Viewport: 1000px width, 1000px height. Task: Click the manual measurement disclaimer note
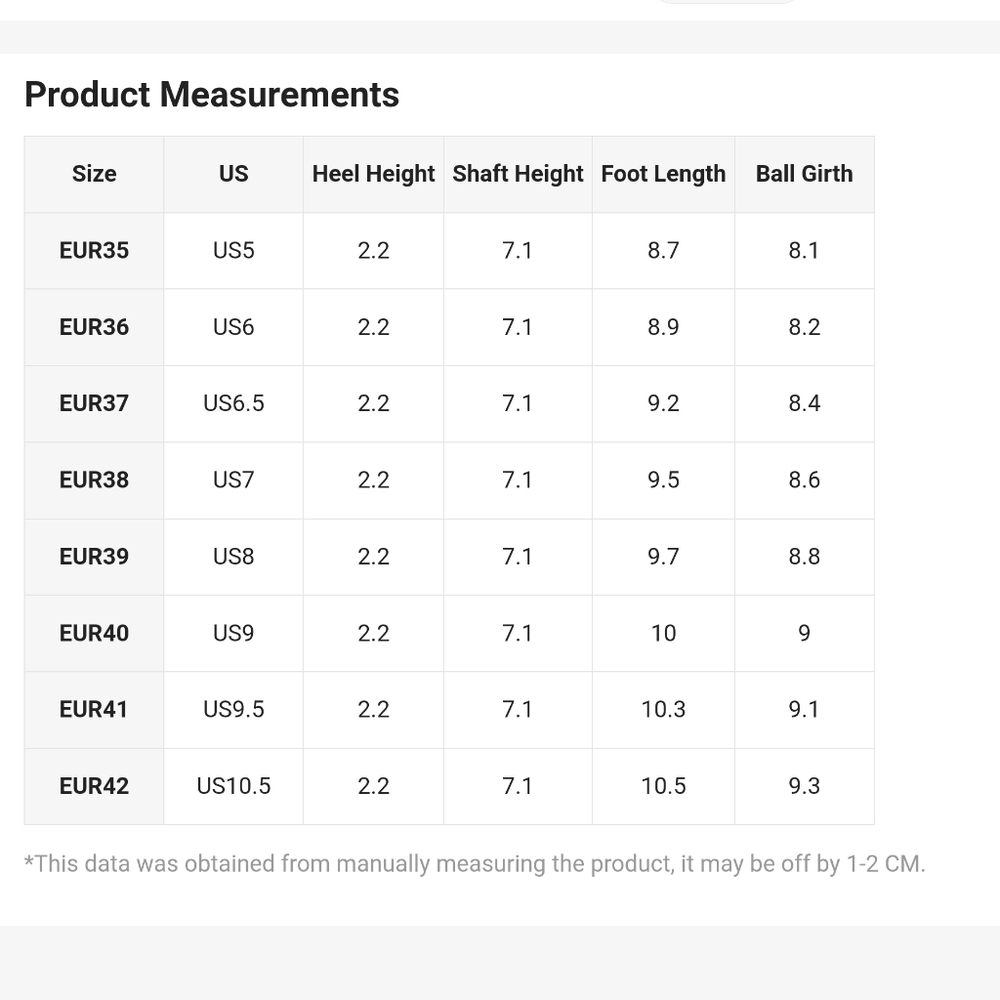(x=474, y=864)
